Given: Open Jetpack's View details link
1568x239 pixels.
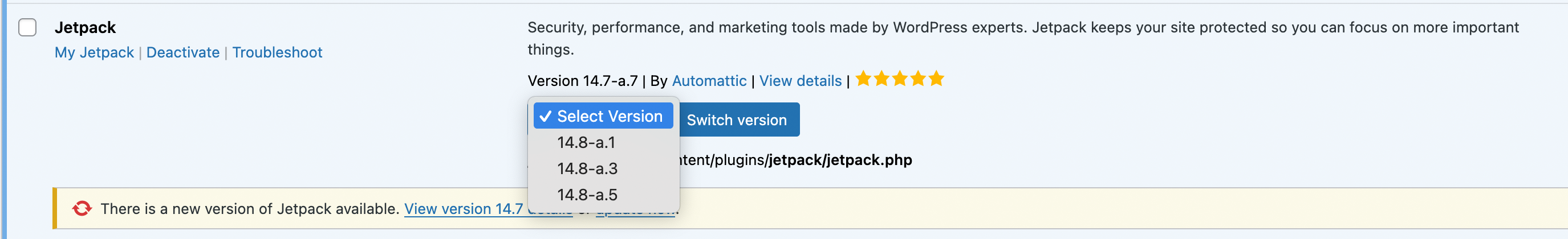Looking at the screenshot, I should pos(801,81).
